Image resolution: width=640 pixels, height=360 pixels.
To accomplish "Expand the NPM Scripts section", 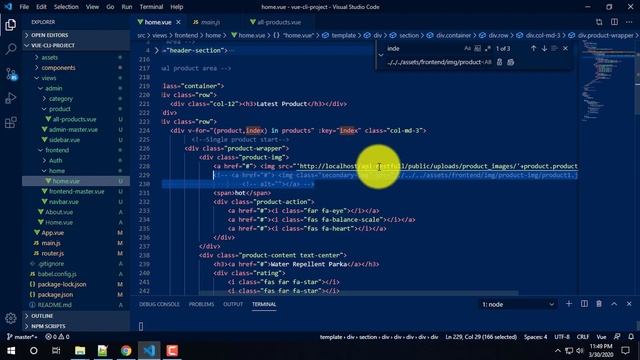I will (76, 326).
